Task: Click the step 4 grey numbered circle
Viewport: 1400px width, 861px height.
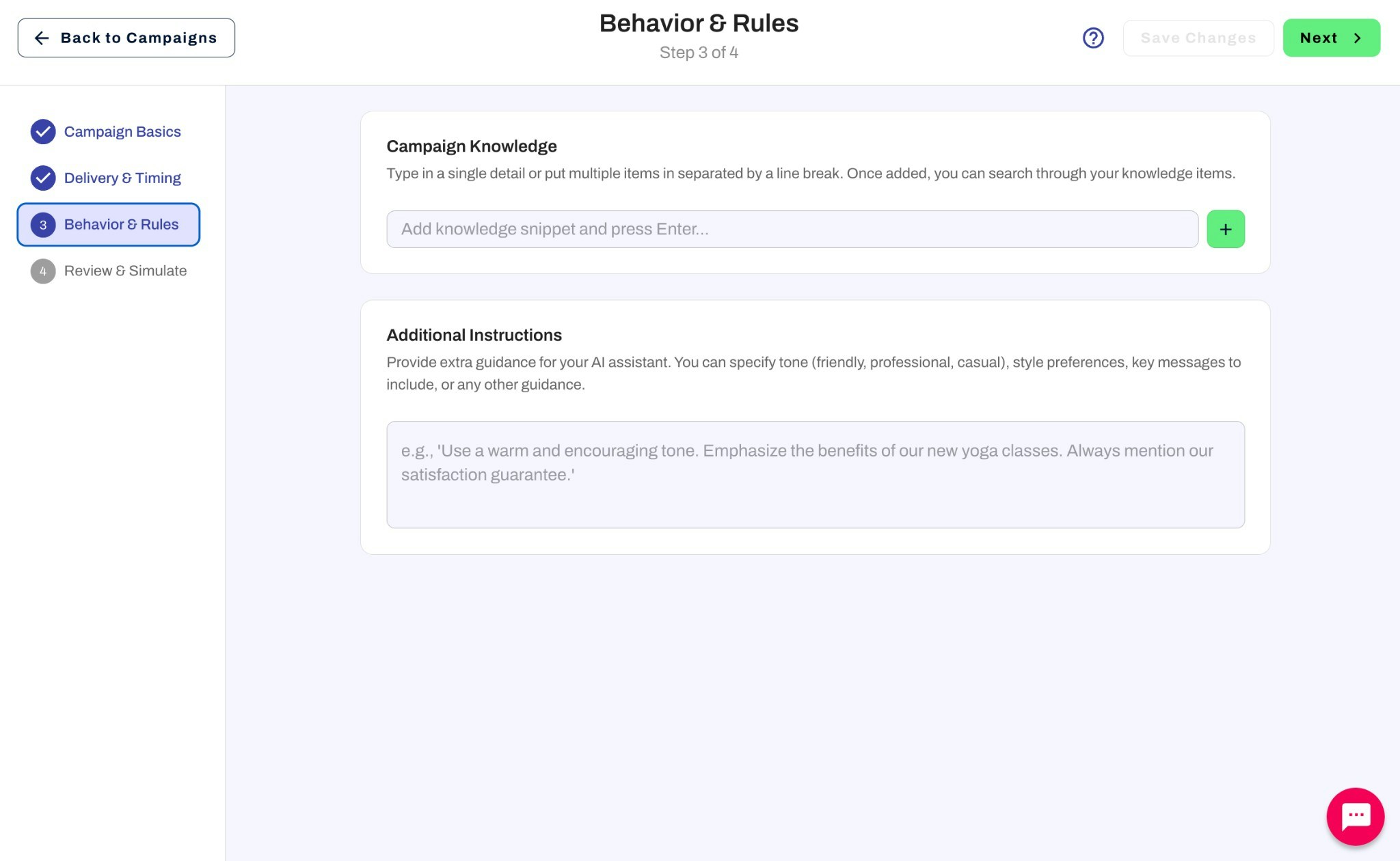Action: click(42, 271)
